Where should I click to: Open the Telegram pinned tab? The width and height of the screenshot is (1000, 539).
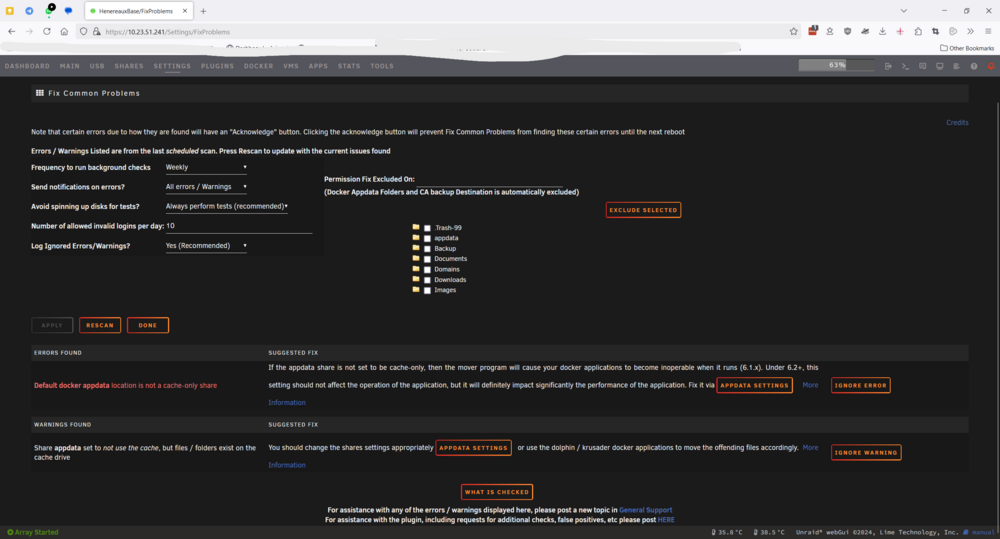[x=29, y=11]
